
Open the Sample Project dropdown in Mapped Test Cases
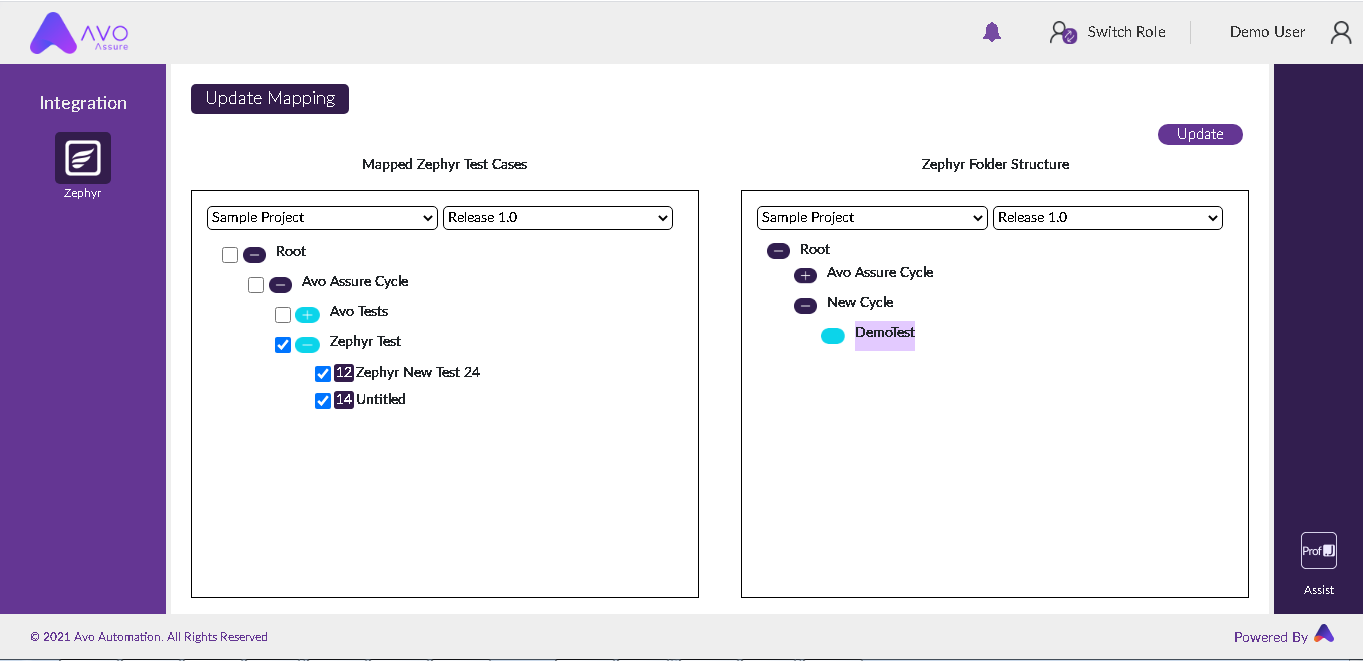[x=322, y=218]
